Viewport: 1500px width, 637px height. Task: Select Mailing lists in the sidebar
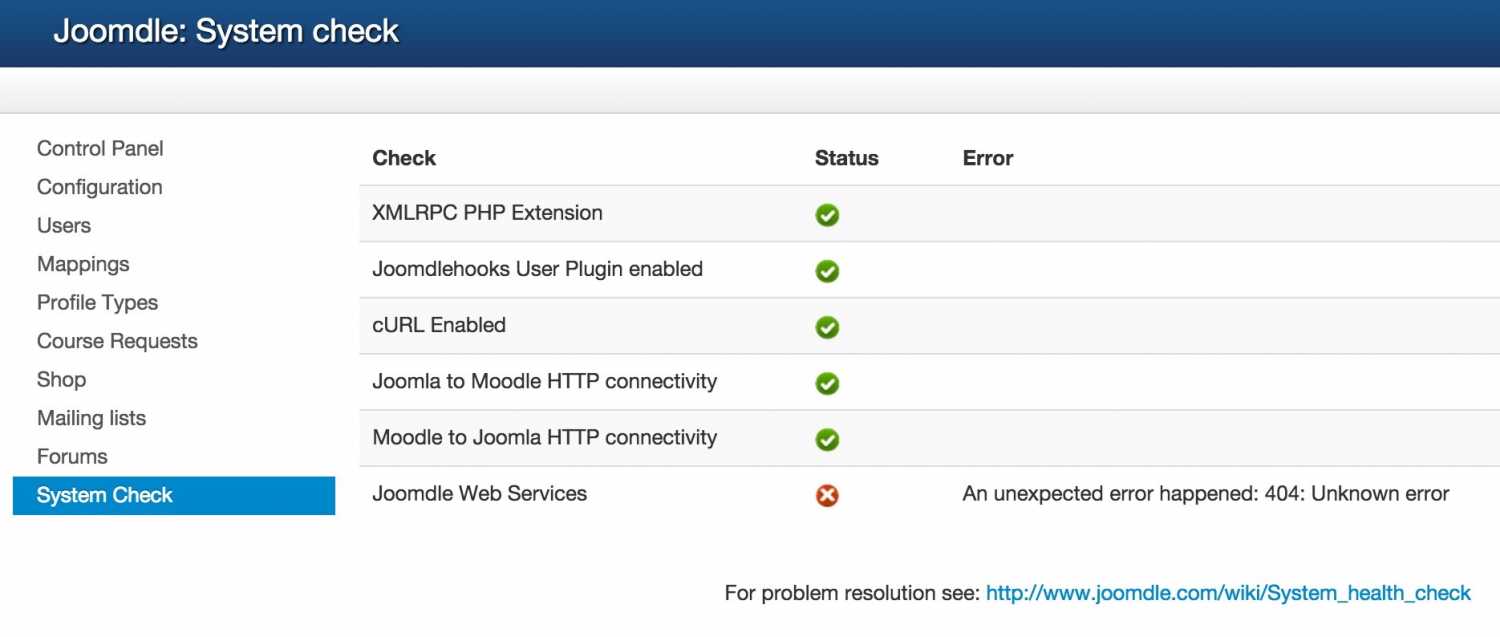91,418
